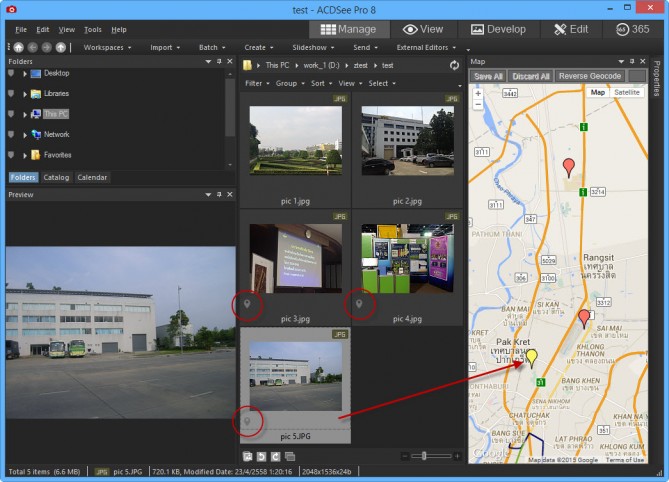Switch to the Calendar tab
Image resolution: width=669 pixels, height=482 pixels.
(92, 177)
